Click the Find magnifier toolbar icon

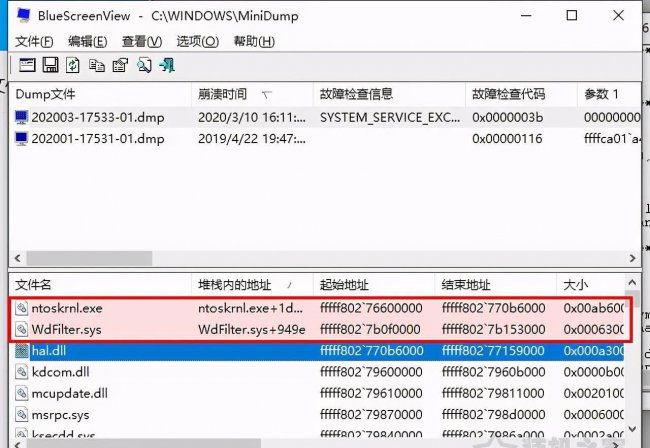[x=144, y=65]
